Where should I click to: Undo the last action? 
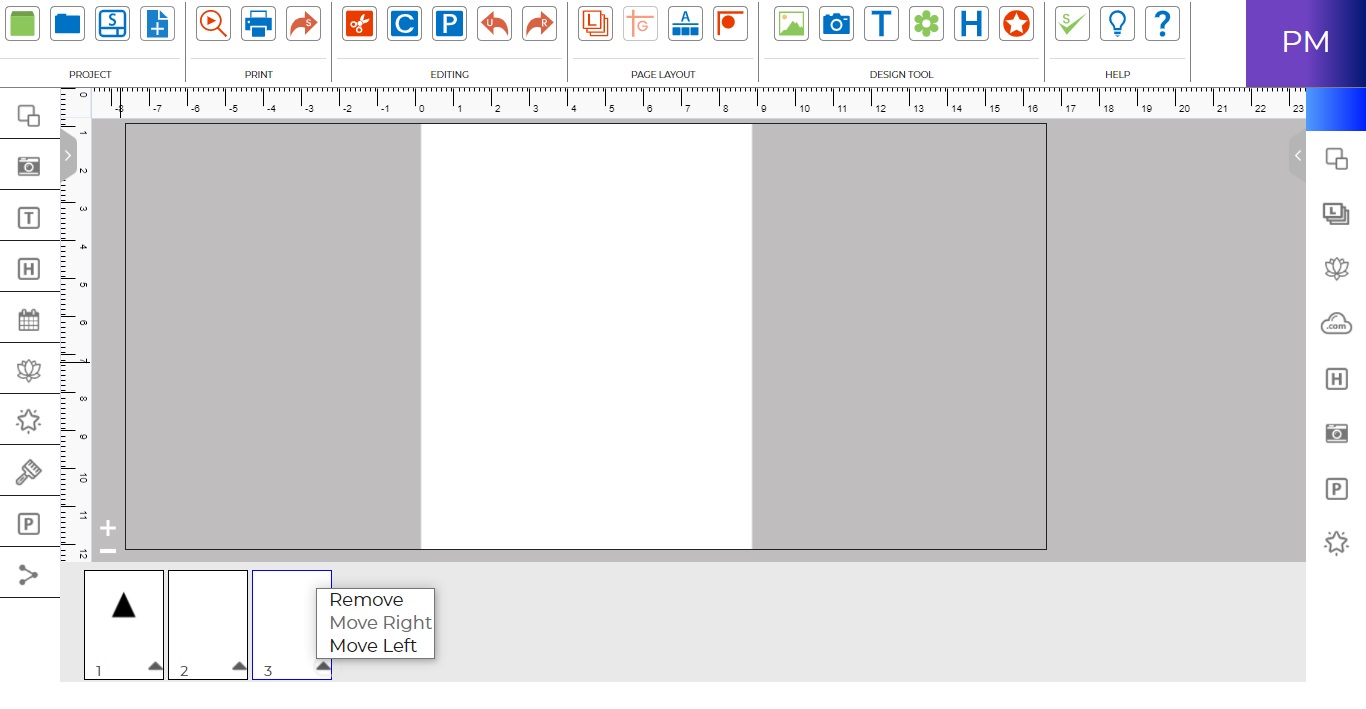coord(494,23)
